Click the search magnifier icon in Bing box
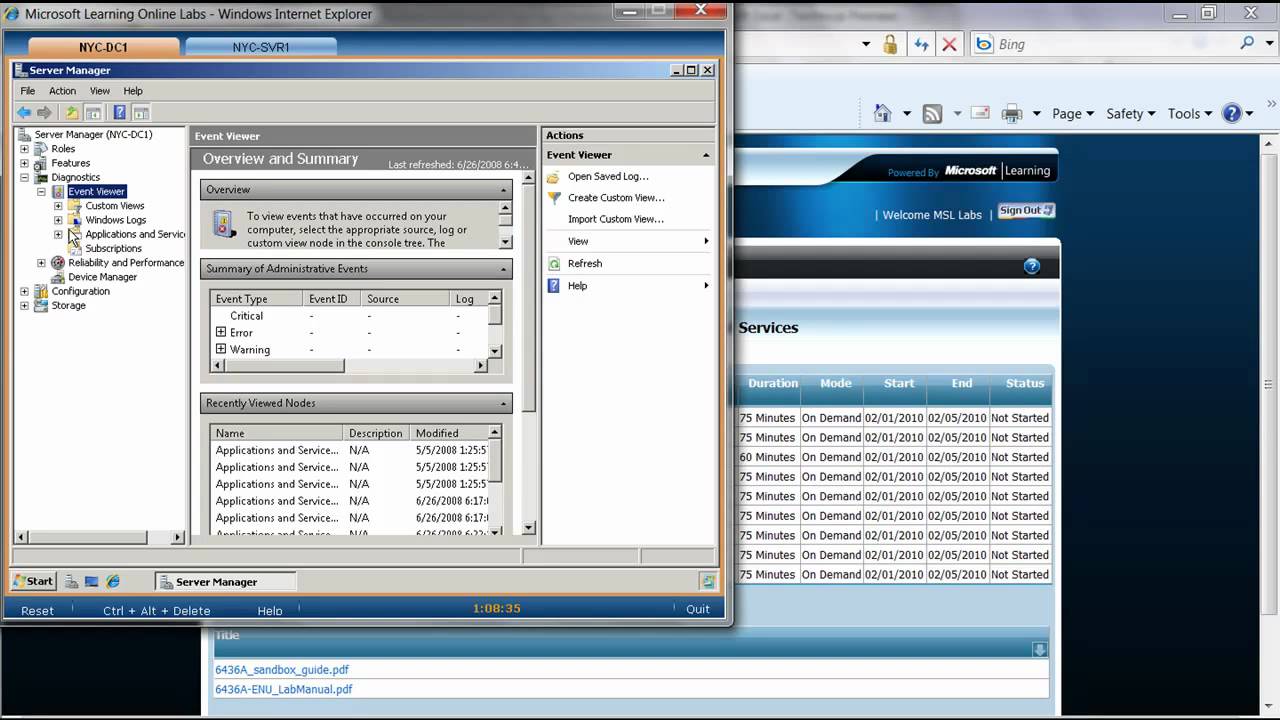The height and width of the screenshot is (720, 1280). 1247,43
